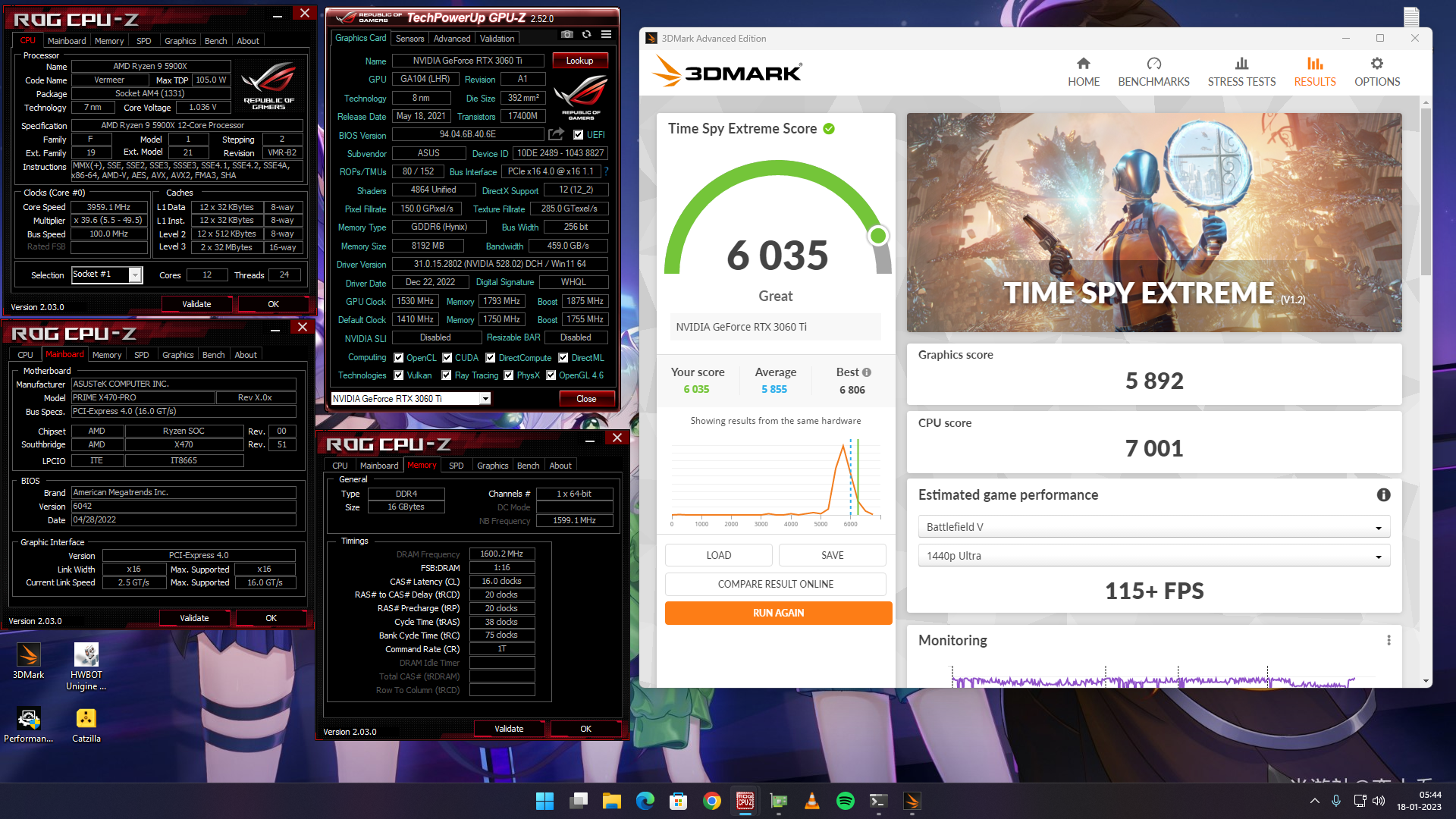Screen dimensions: 1456x819
Task: Open PerformanceTest desktop shortcut
Action: tap(28, 725)
